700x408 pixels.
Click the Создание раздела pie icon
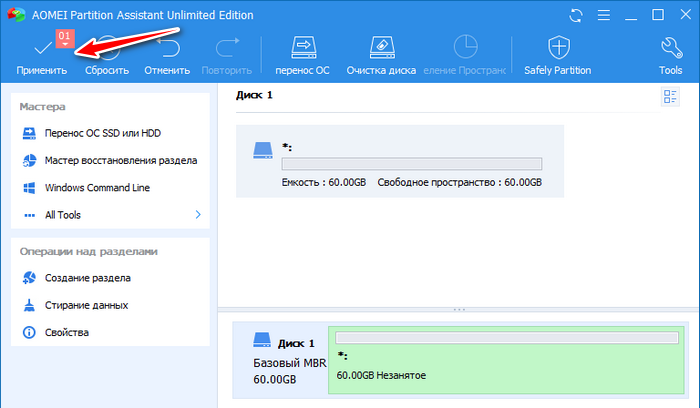tap(29, 278)
